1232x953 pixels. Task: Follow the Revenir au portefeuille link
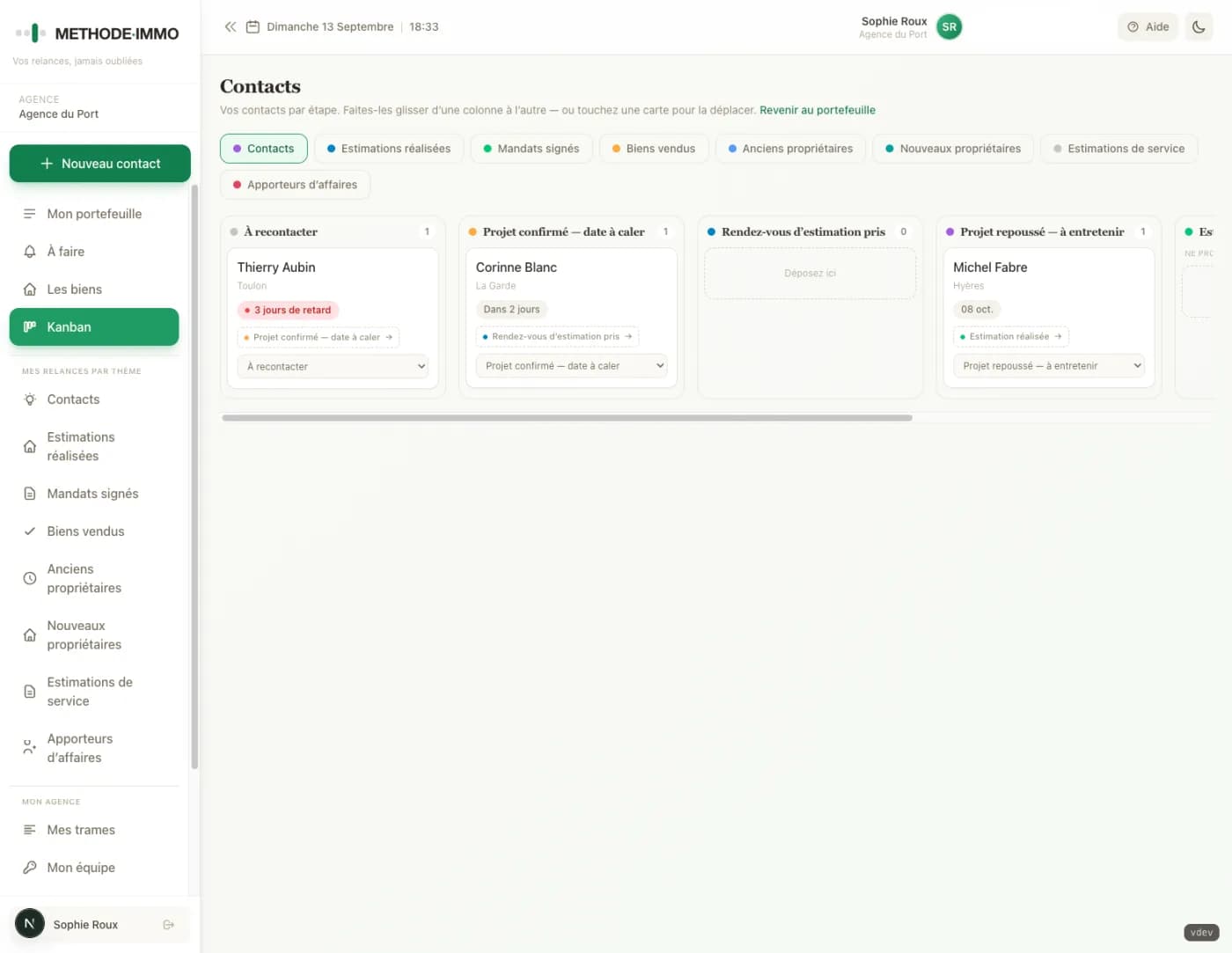click(818, 110)
